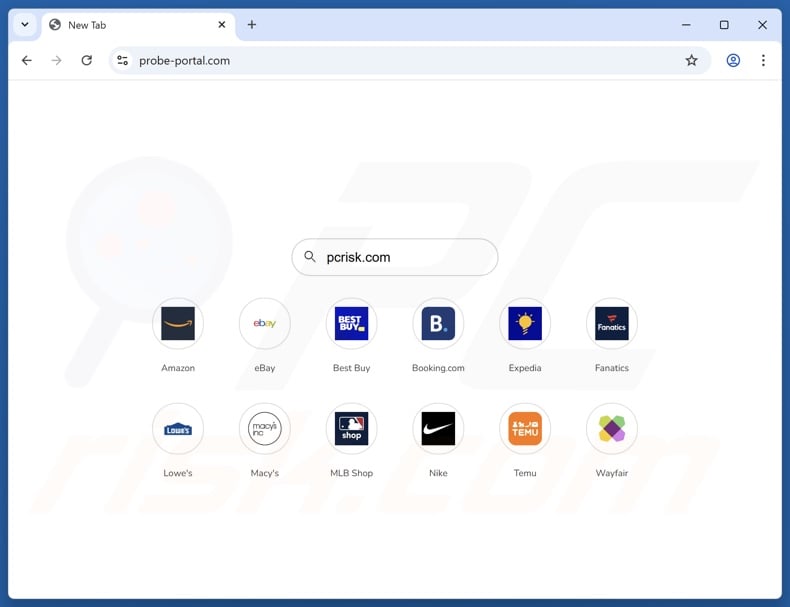Click the Nike text label

(438, 473)
